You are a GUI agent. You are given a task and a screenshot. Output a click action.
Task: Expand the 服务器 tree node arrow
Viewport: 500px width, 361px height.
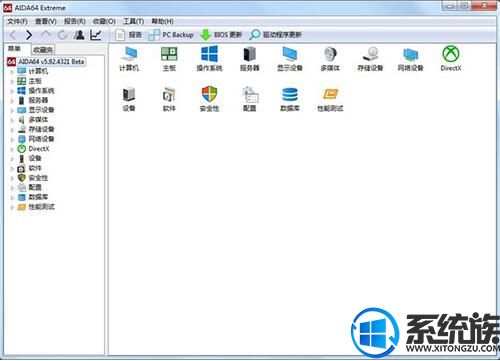(12, 101)
